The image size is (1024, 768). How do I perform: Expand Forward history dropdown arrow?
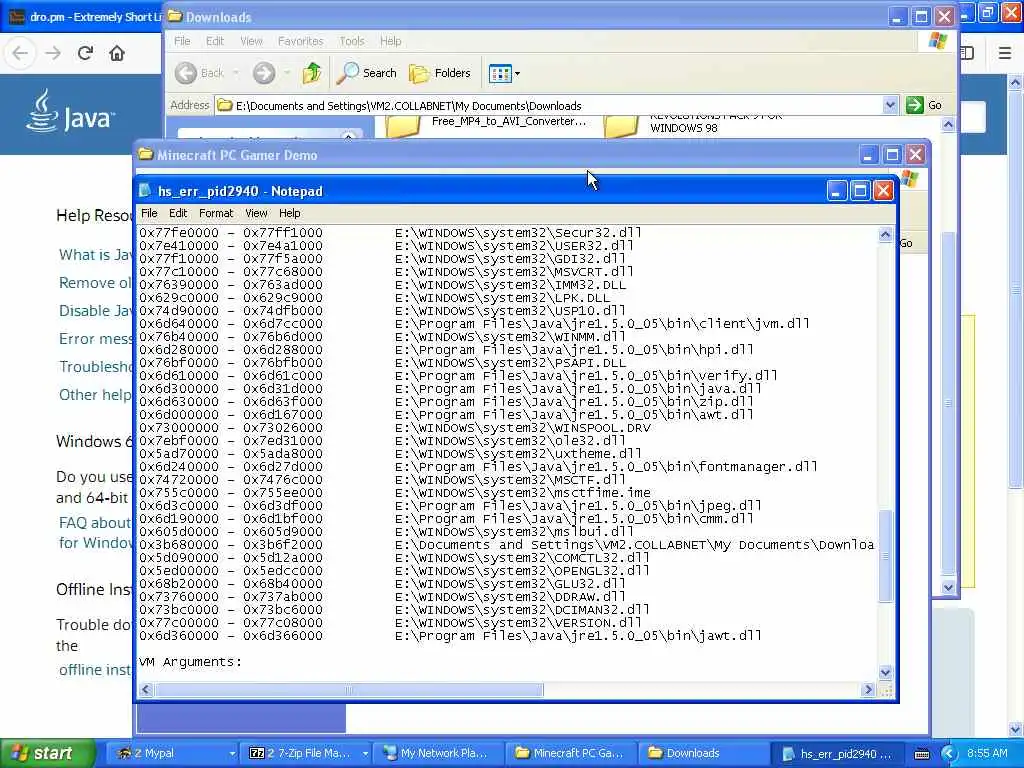(x=287, y=73)
